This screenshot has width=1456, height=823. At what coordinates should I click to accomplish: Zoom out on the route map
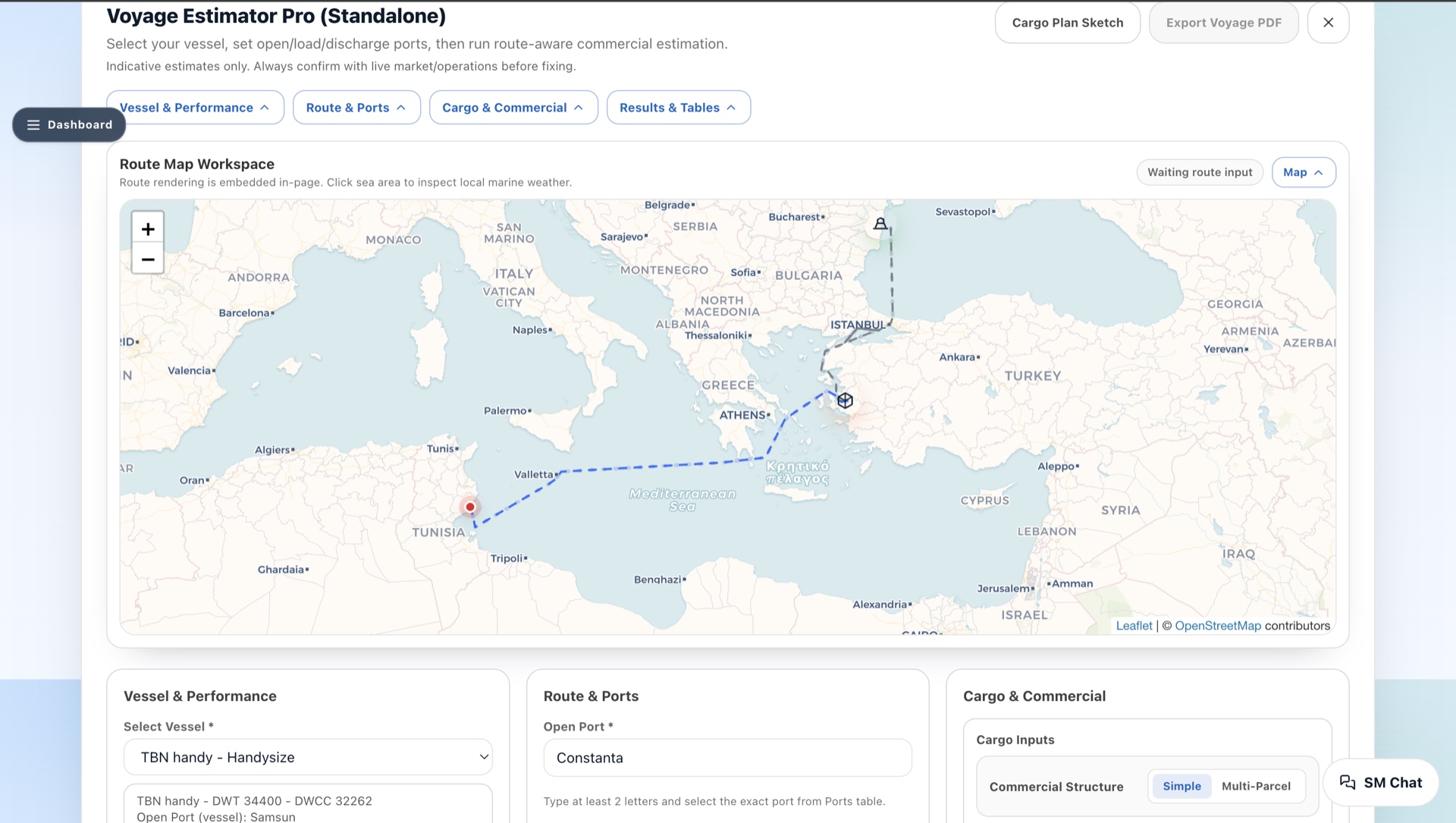click(x=148, y=259)
